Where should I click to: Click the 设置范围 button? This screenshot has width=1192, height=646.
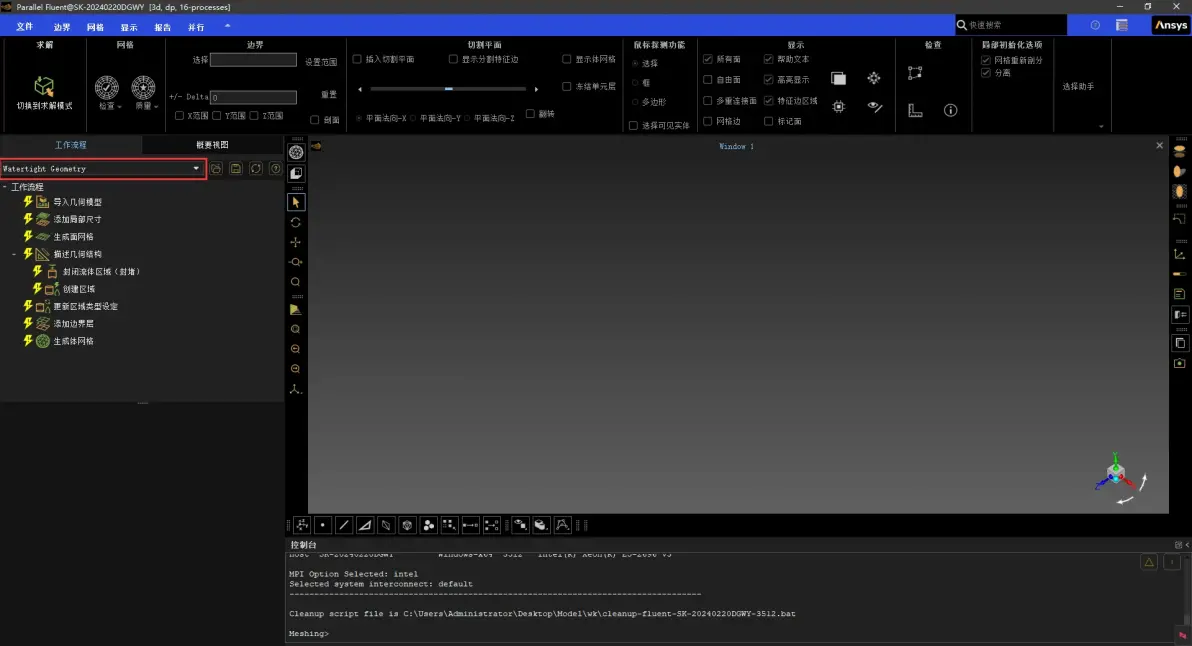click(x=321, y=62)
